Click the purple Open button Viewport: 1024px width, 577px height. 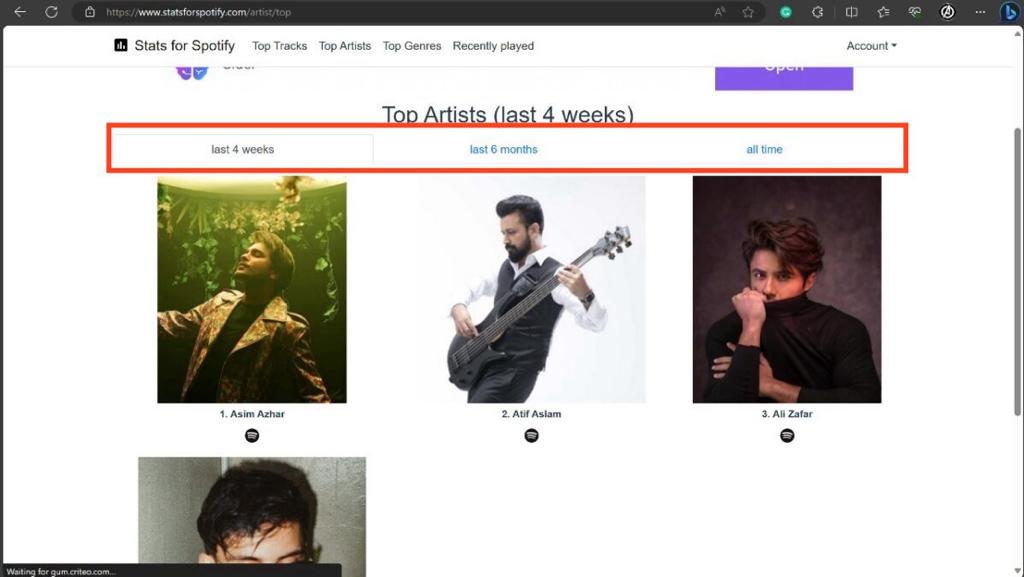[x=784, y=78]
